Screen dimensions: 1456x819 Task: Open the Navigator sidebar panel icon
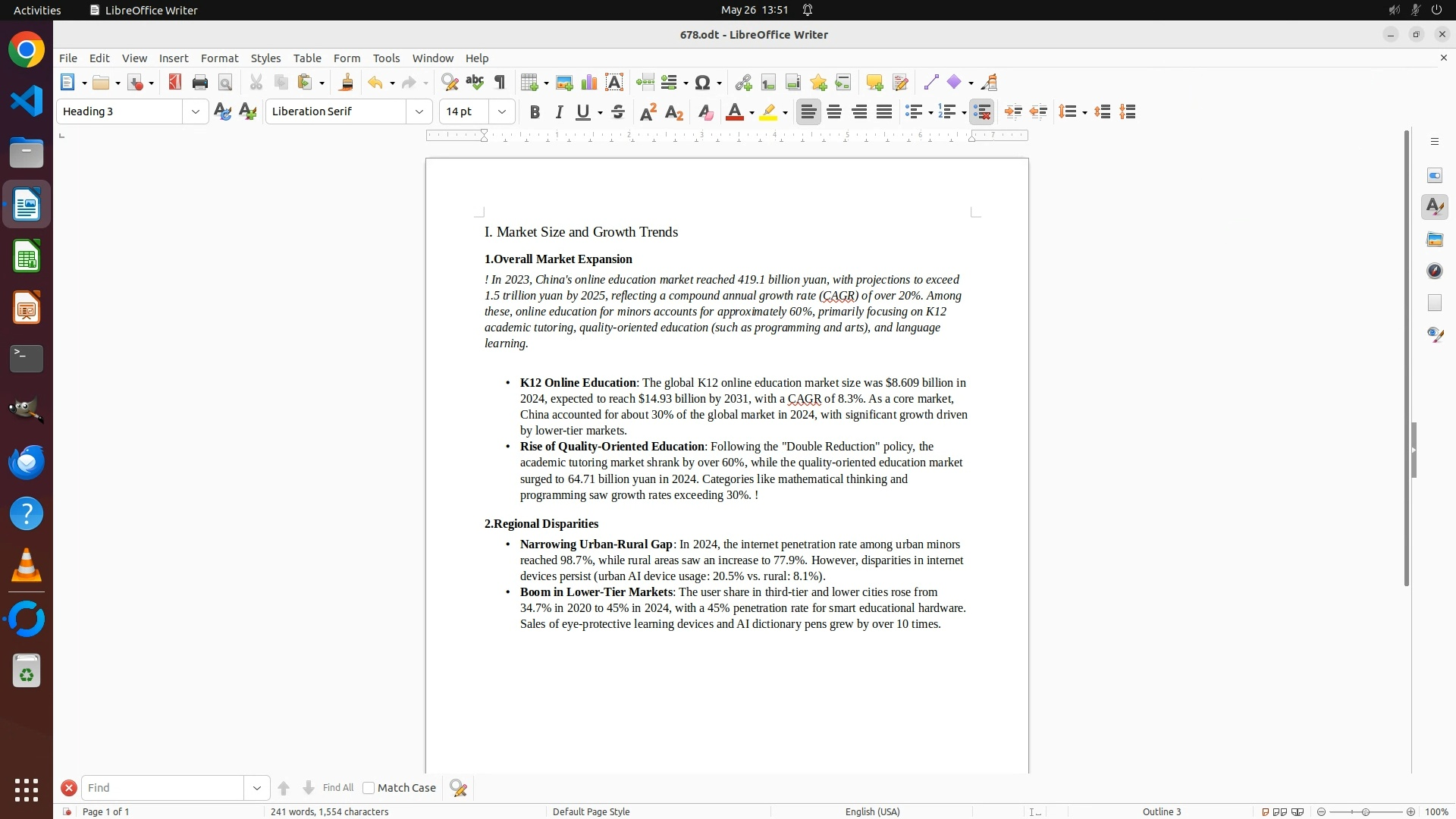(1434, 271)
